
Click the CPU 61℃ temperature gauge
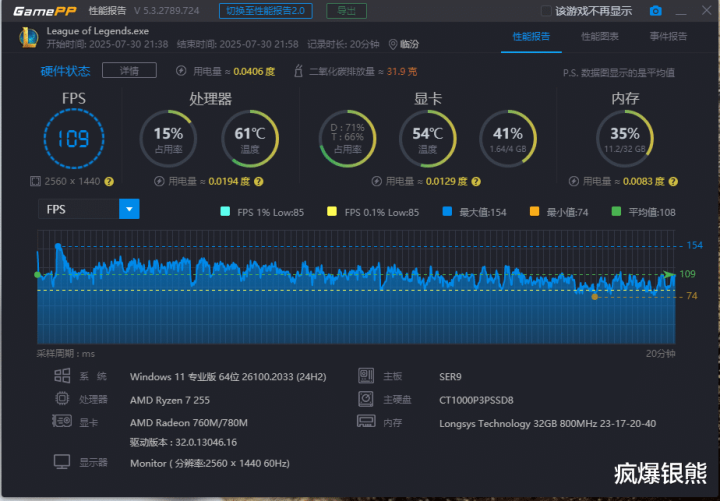[x=250, y=138]
